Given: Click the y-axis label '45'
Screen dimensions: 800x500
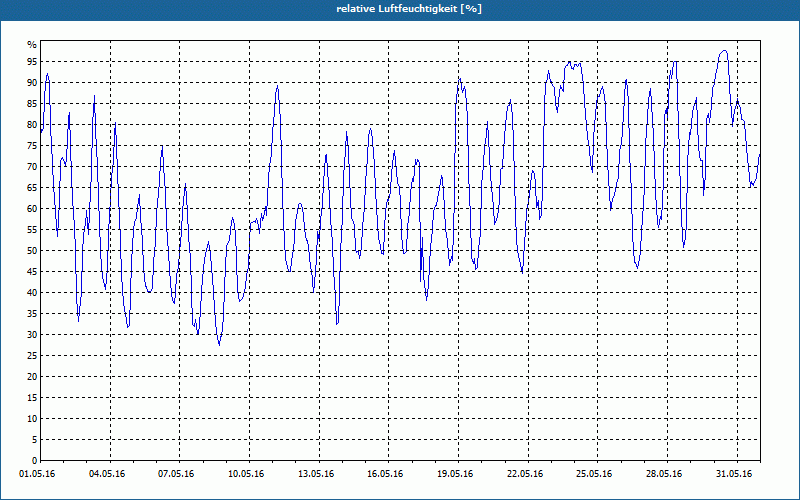Looking at the screenshot, I should [32, 272].
